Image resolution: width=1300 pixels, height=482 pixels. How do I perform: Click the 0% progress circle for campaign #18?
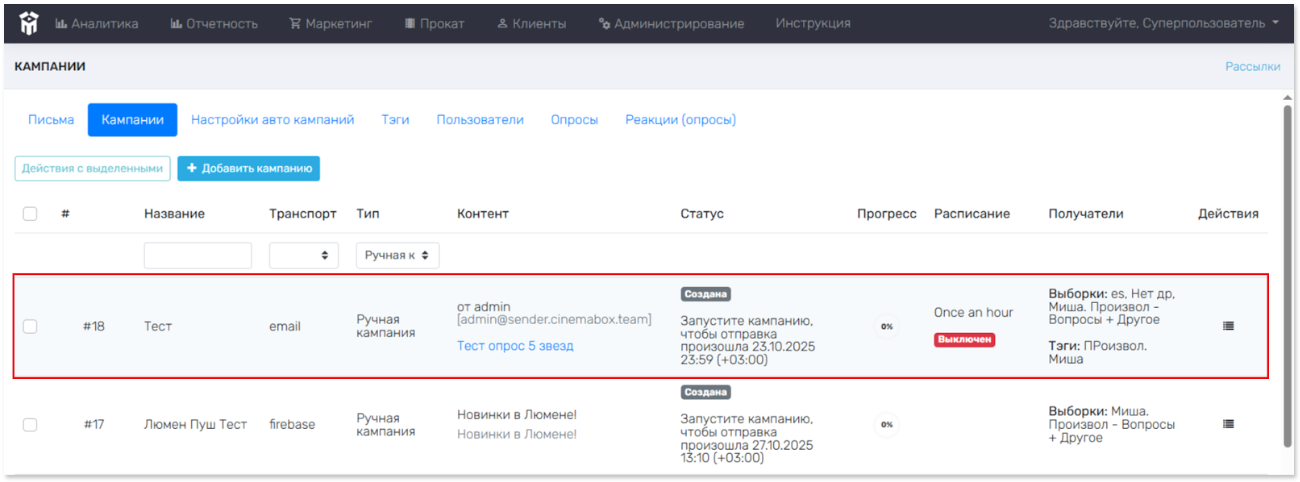coord(886,326)
